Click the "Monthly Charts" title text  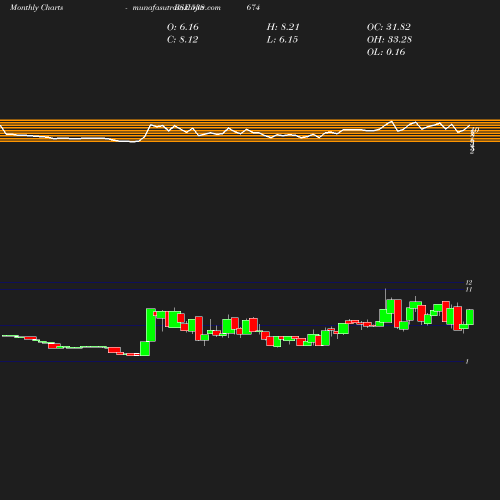[x=36, y=7]
